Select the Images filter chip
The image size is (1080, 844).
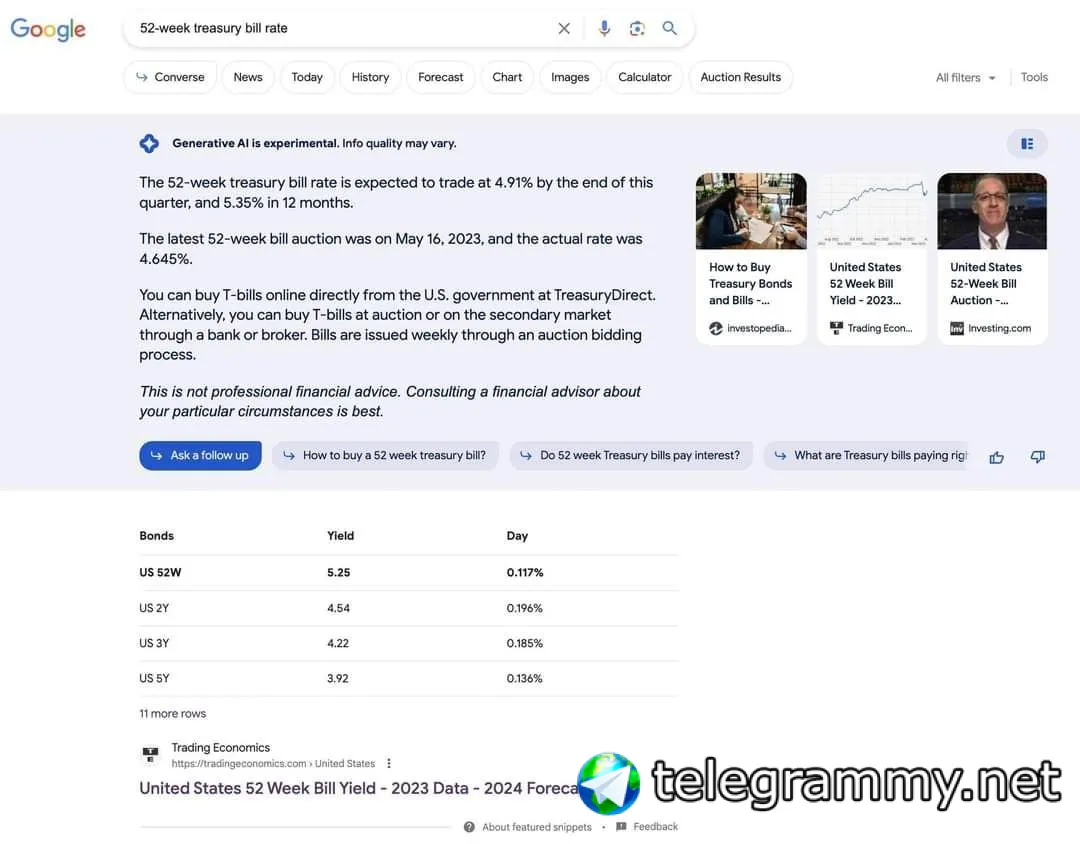coord(570,77)
